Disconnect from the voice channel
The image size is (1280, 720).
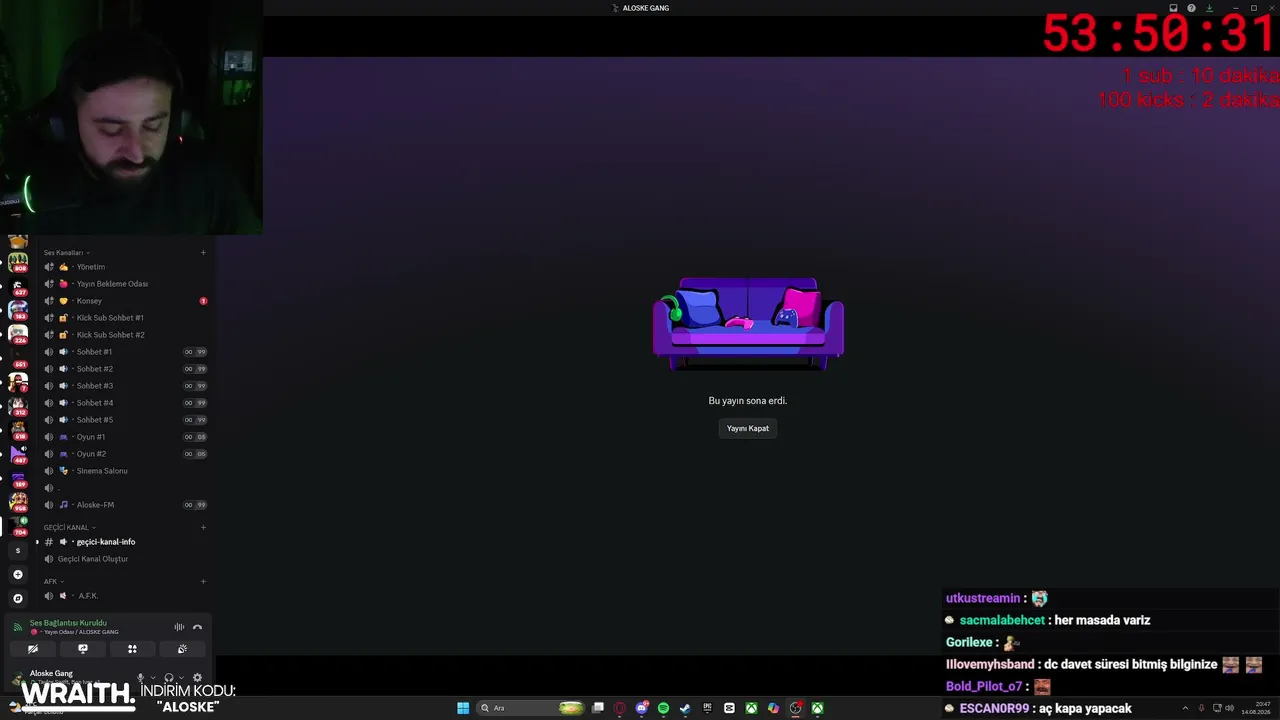197,627
